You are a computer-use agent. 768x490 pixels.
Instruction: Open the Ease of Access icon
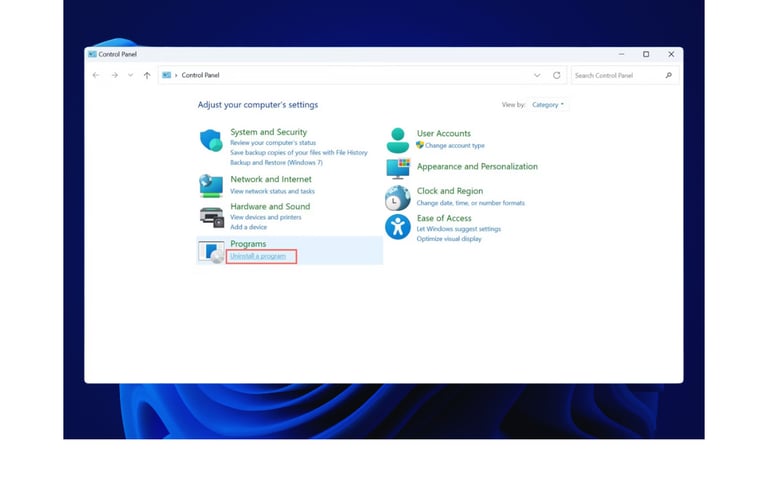(x=397, y=227)
